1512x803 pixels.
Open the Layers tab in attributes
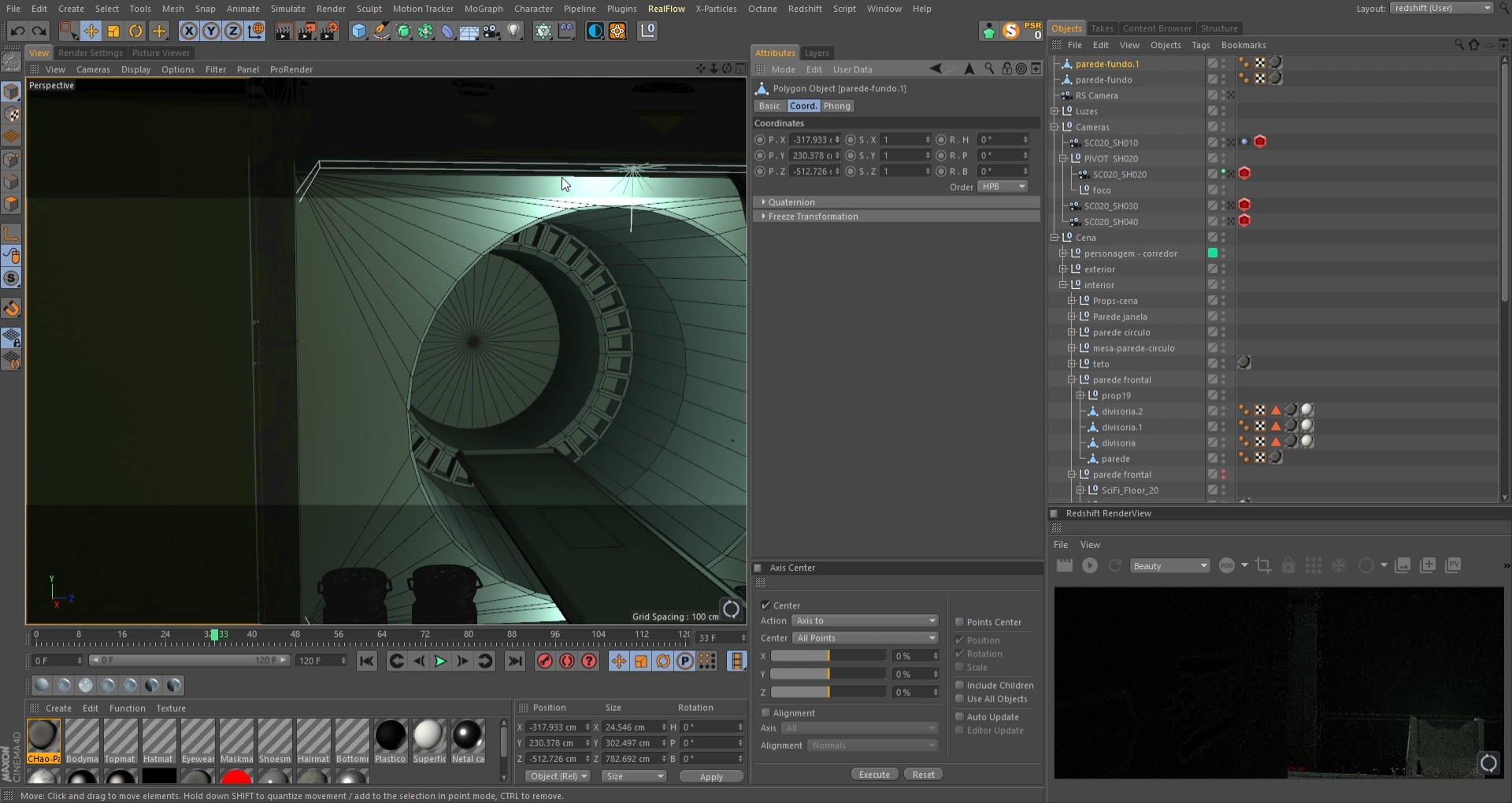pos(817,53)
